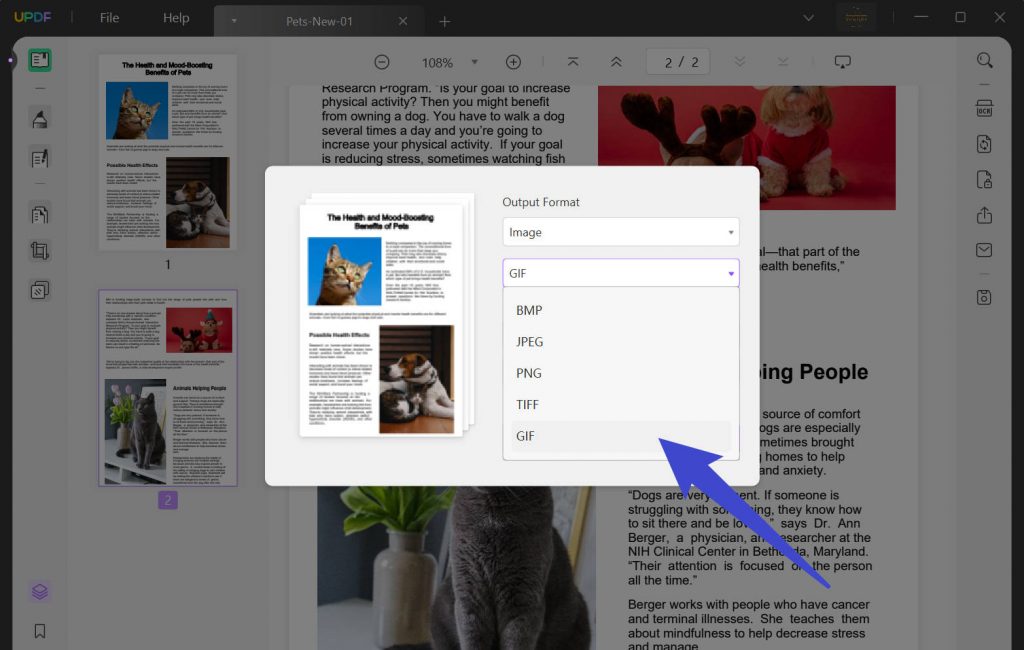Open the Comment tool in left sidebar
Screen dimensions: 1024x650
39,118
